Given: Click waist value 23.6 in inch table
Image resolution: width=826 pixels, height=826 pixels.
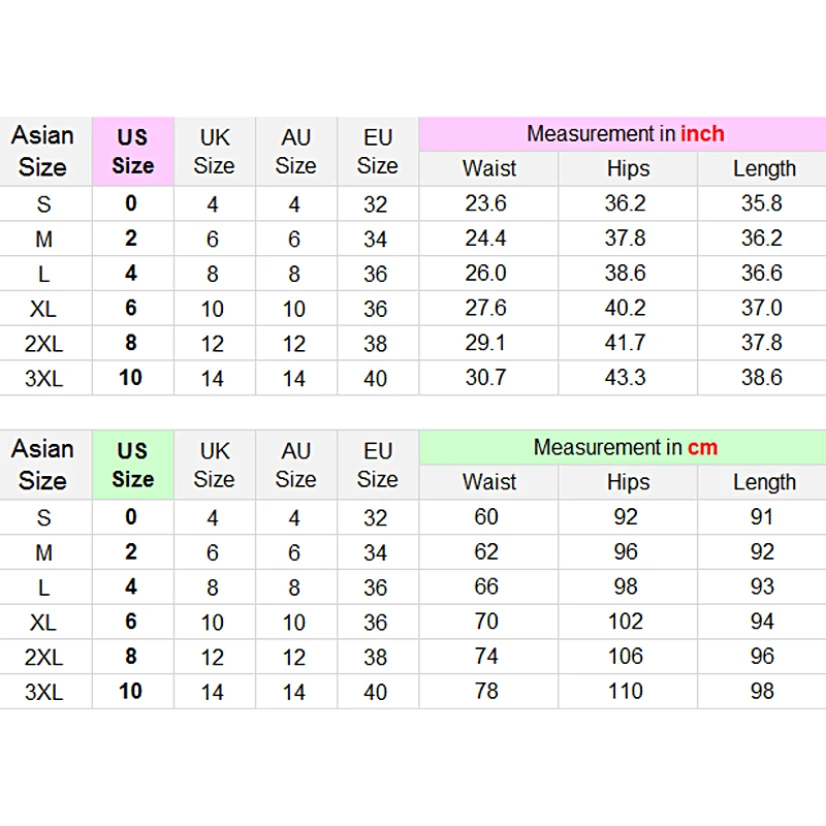Looking at the screenshot, I should pyautogui.click(x=486, y=204).
